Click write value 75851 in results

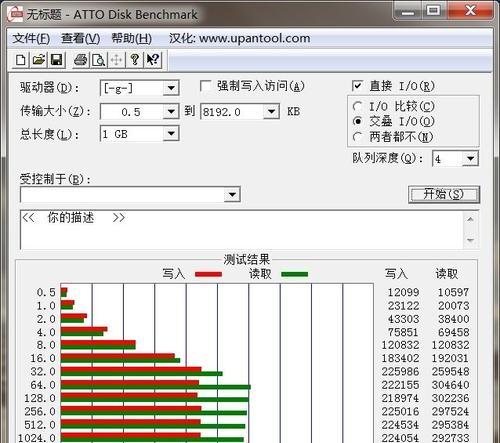click(403, 332)
